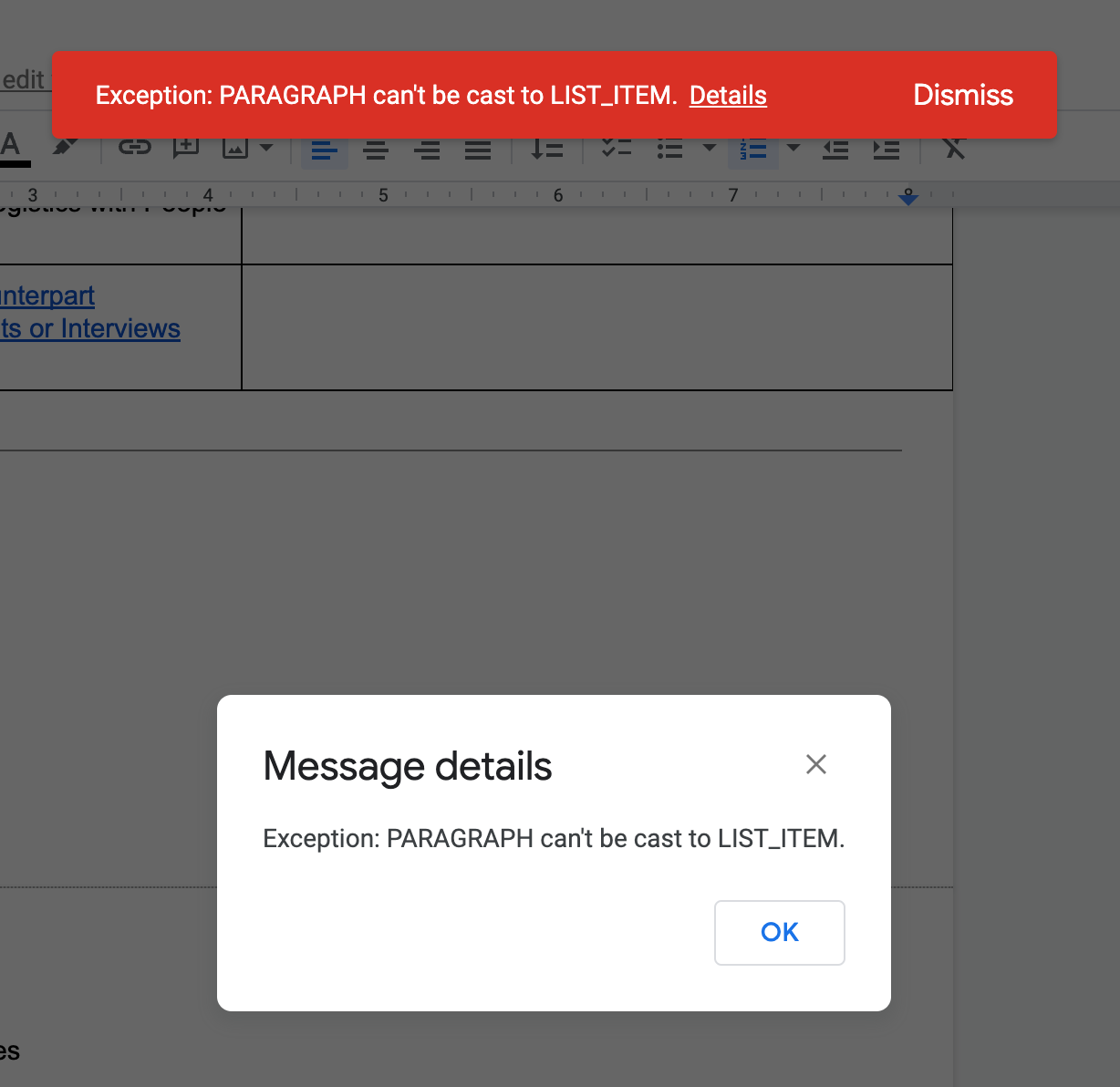Click the Clear formatting icon
Image resolution: width=1120 pixels, height=1087 pixels.
953,149
